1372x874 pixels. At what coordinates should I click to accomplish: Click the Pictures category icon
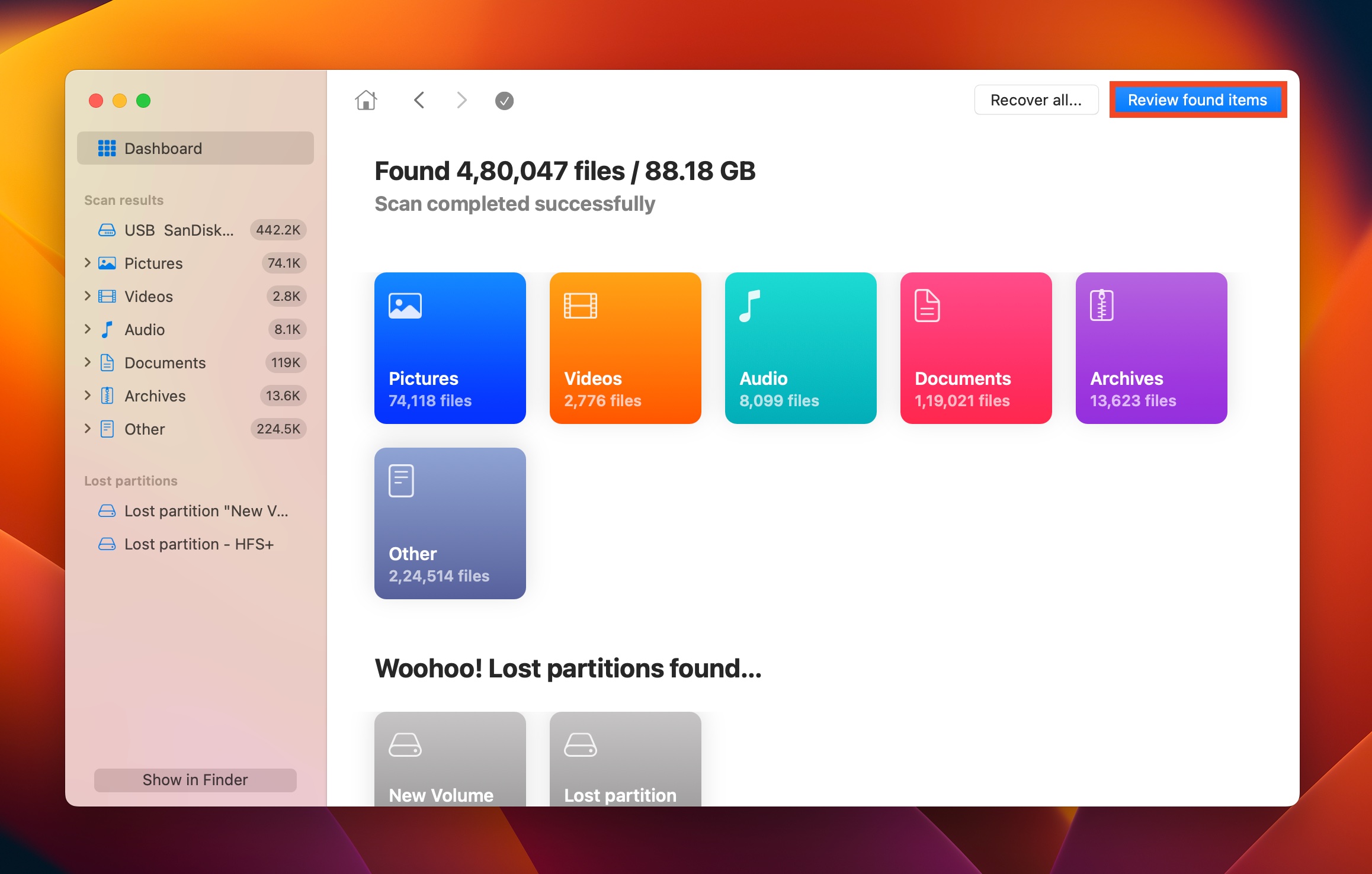[x=405, y=305]
